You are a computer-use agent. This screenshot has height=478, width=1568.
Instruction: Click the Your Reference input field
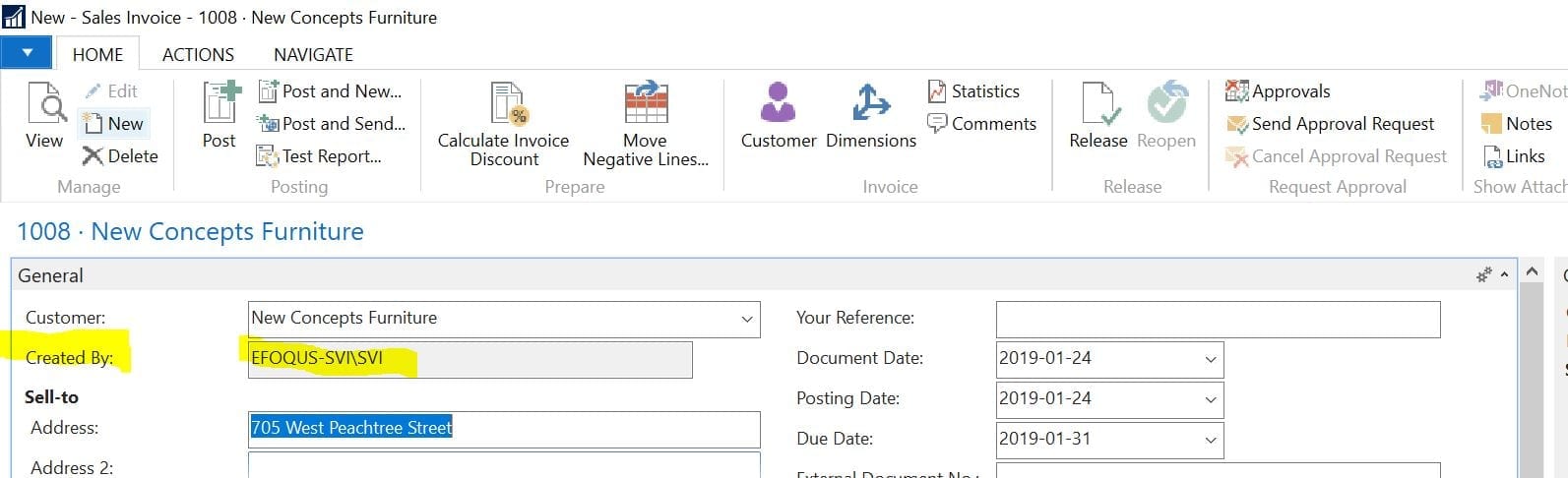coord(1218,320)
